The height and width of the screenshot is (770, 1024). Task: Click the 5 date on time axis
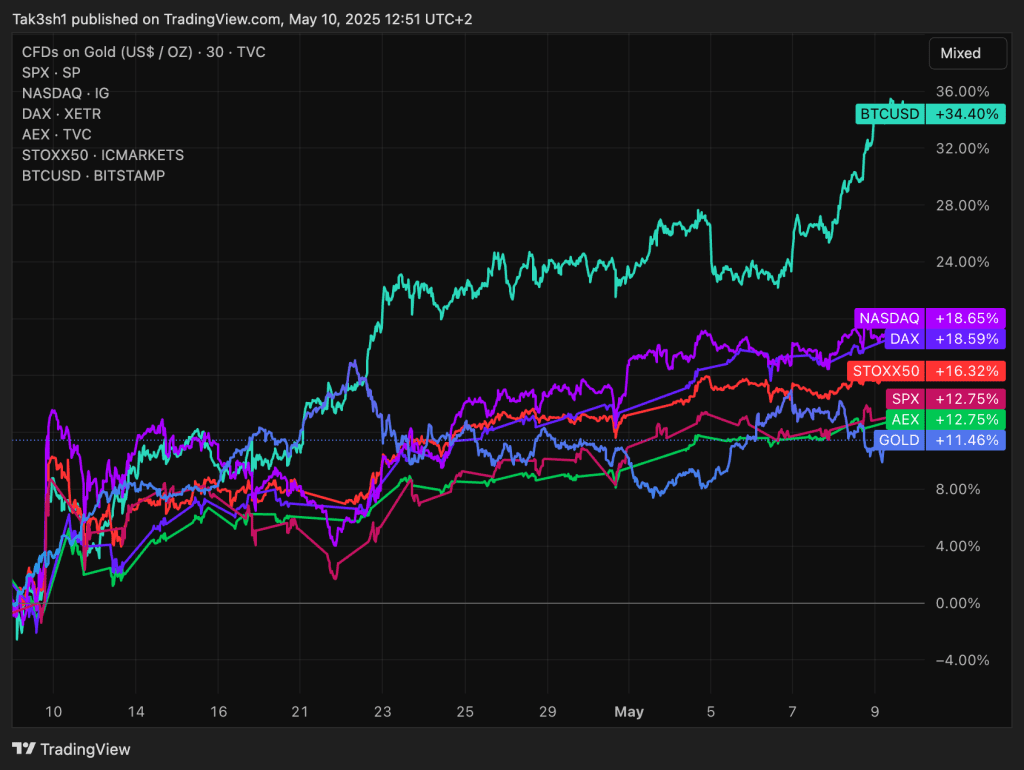pyautogui.click(x=711, y=711)
